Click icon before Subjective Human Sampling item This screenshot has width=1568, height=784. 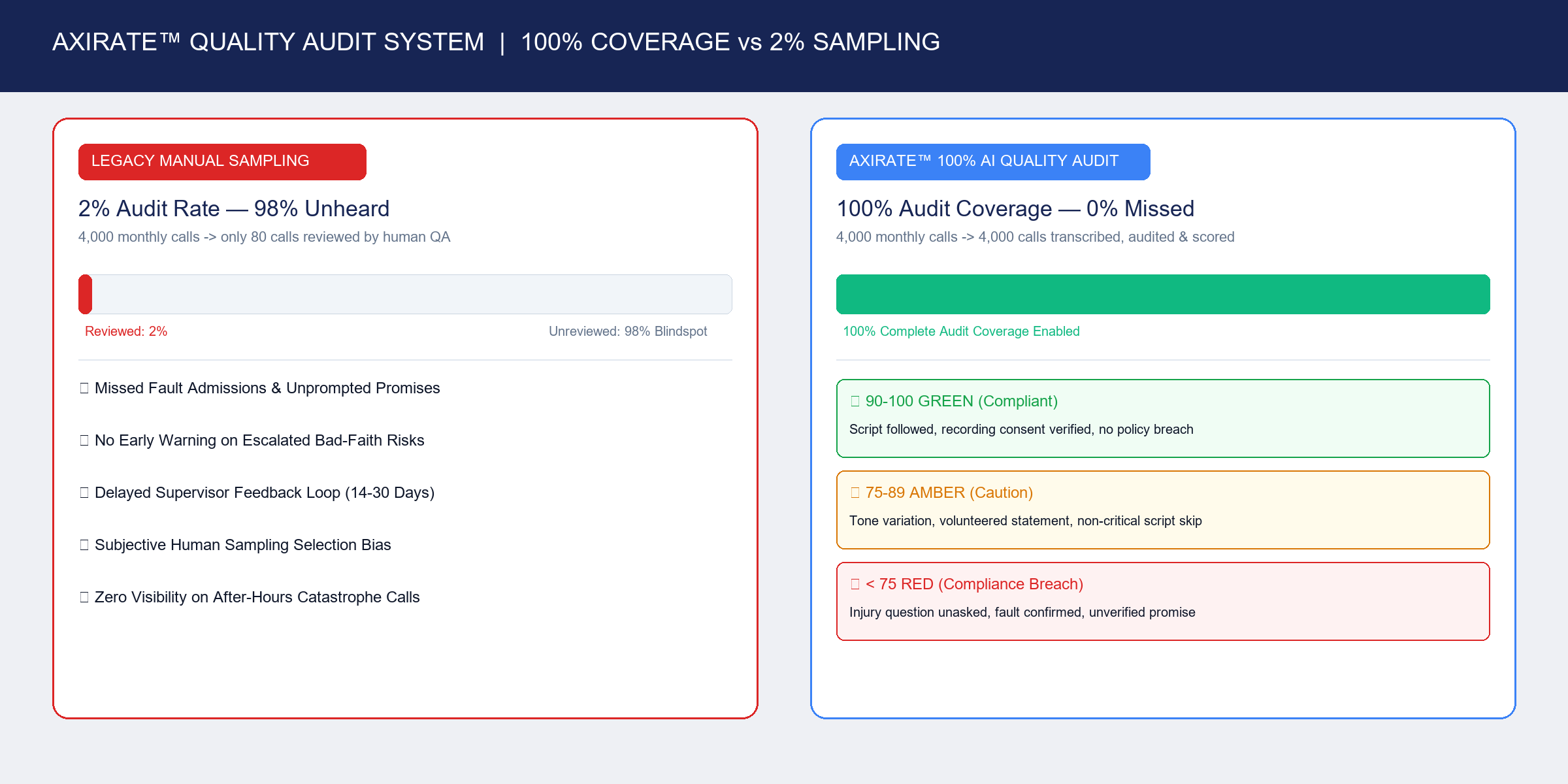(84, 545)
